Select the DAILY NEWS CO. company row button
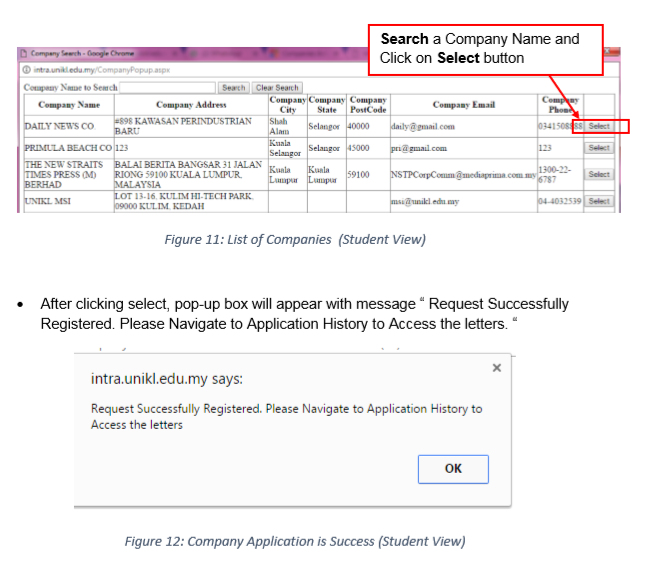The image size is (653, 569). [x=599, y=126]
